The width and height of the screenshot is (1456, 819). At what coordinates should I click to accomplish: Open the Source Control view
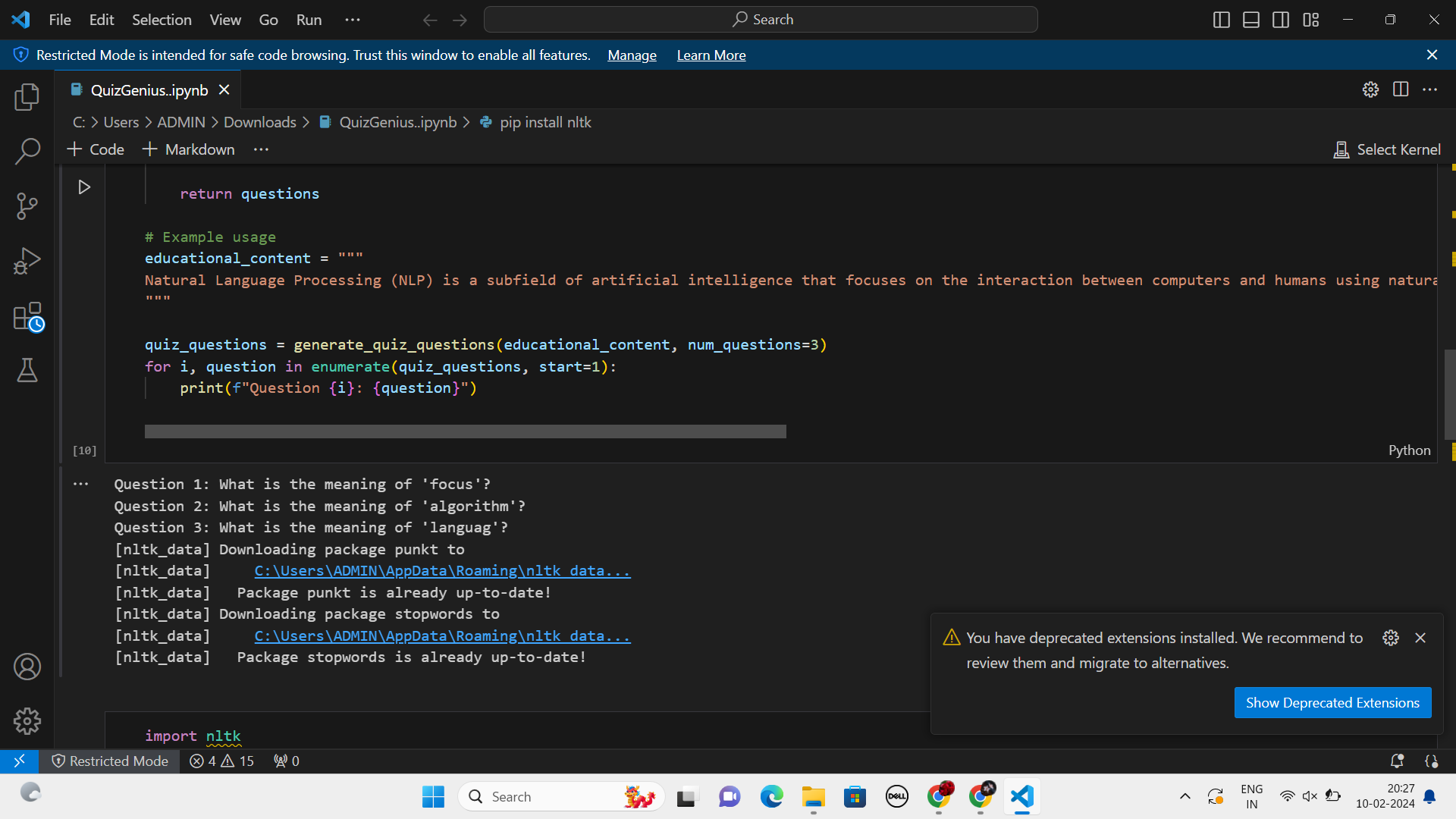pos(27,206)
